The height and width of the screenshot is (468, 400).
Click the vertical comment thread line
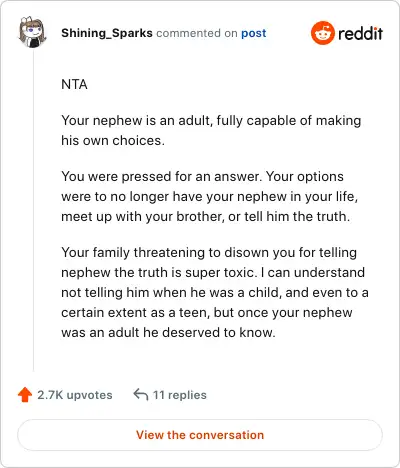[33, 210]
